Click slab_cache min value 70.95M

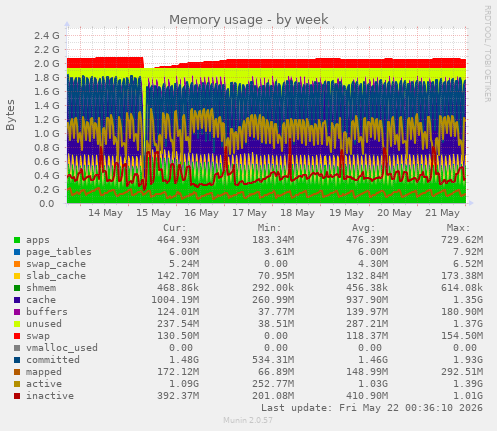click(x=276, y=276)
